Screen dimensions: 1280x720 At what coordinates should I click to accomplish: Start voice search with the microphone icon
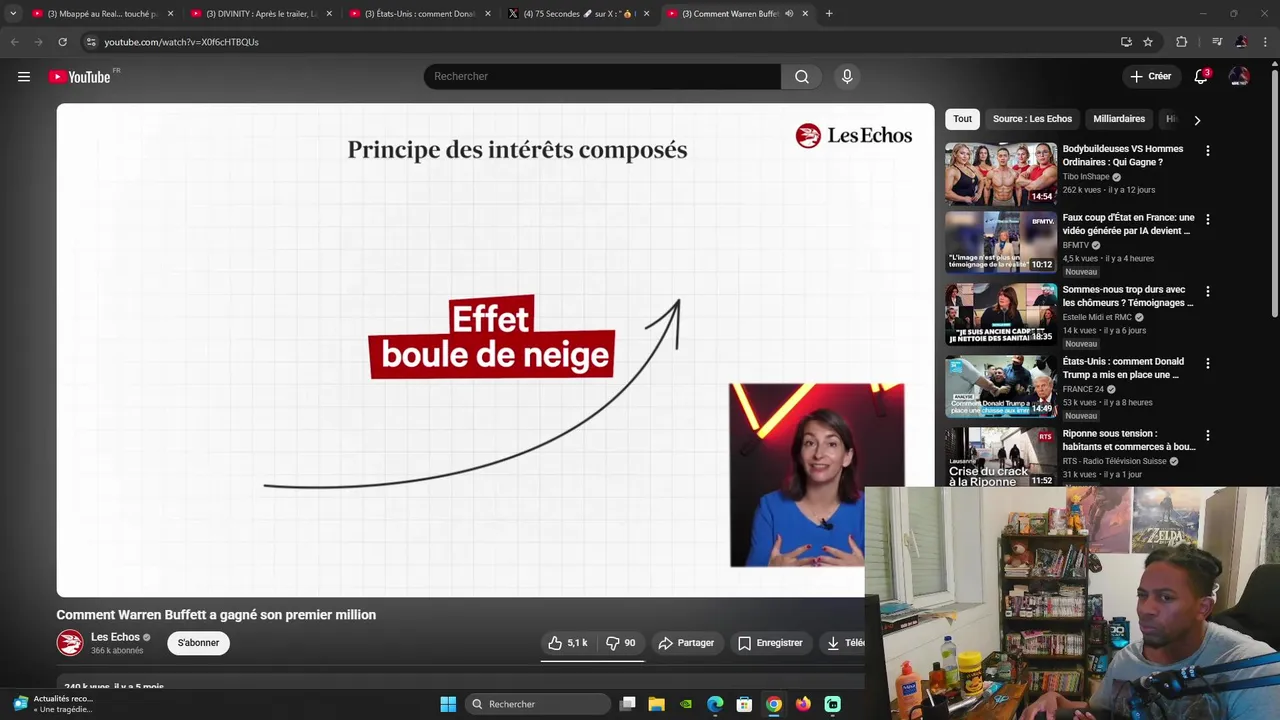847,76
